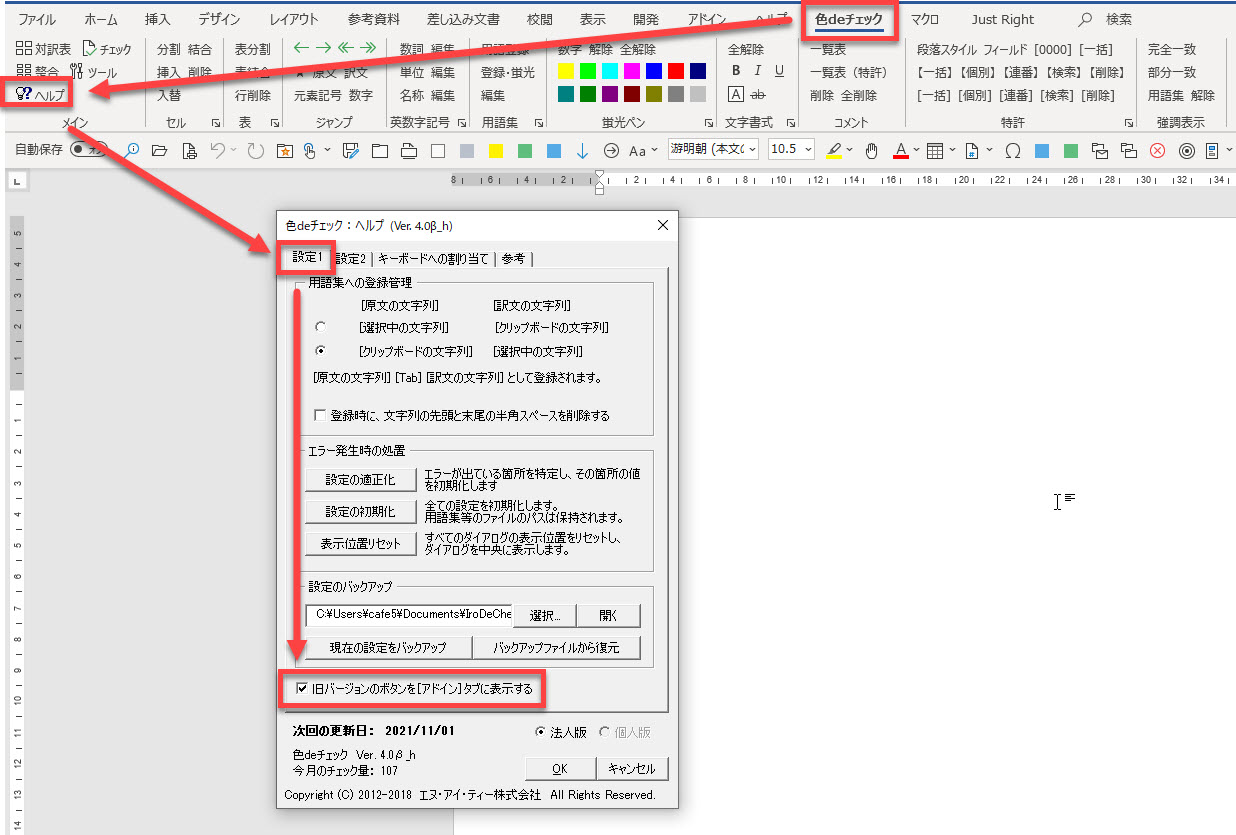
Task: Click the undo arrow icon
Action: pos(217,151)
